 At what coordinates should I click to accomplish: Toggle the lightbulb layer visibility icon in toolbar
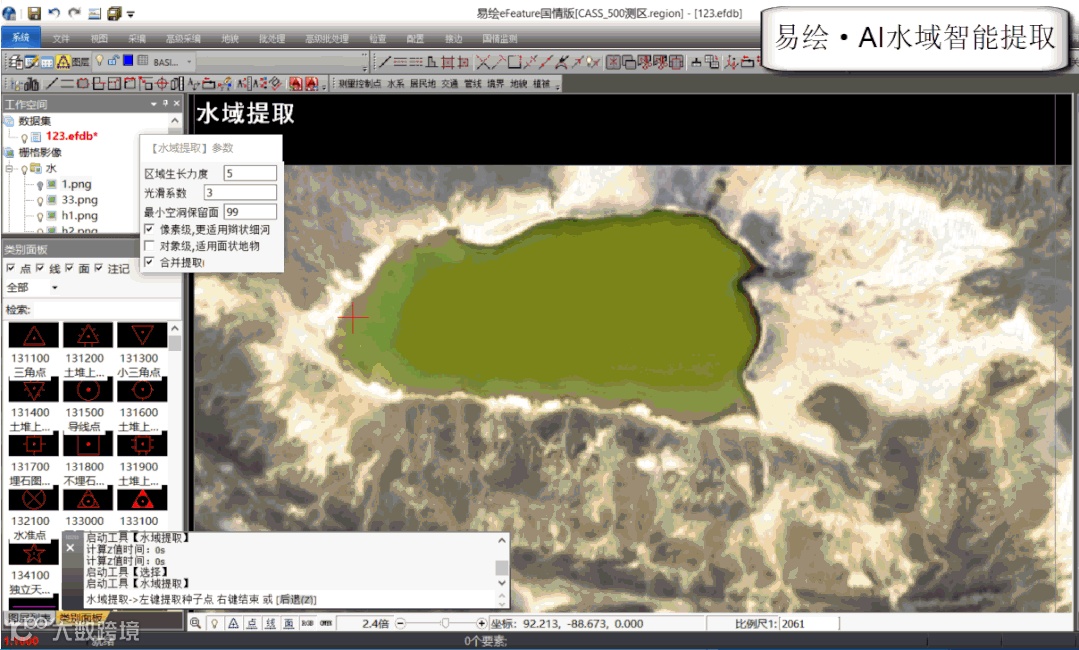99,61
